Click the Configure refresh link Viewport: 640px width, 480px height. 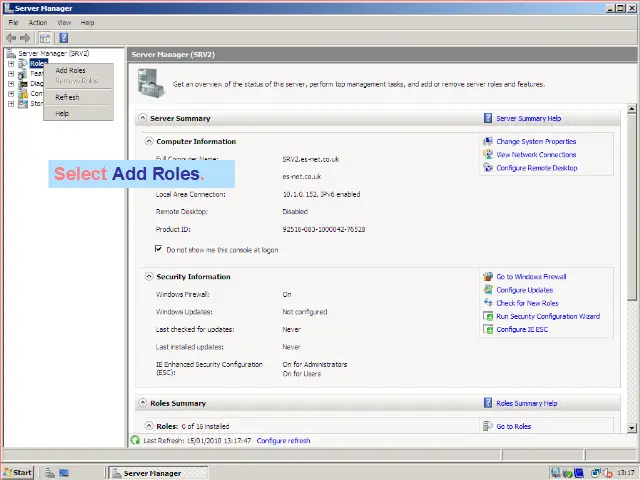click(x=283, y=441)
